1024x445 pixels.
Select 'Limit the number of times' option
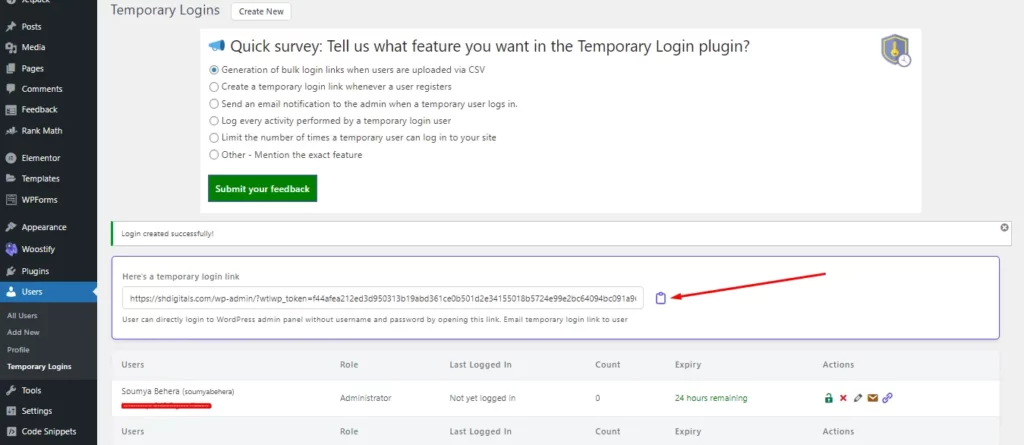tap(214, 137)
